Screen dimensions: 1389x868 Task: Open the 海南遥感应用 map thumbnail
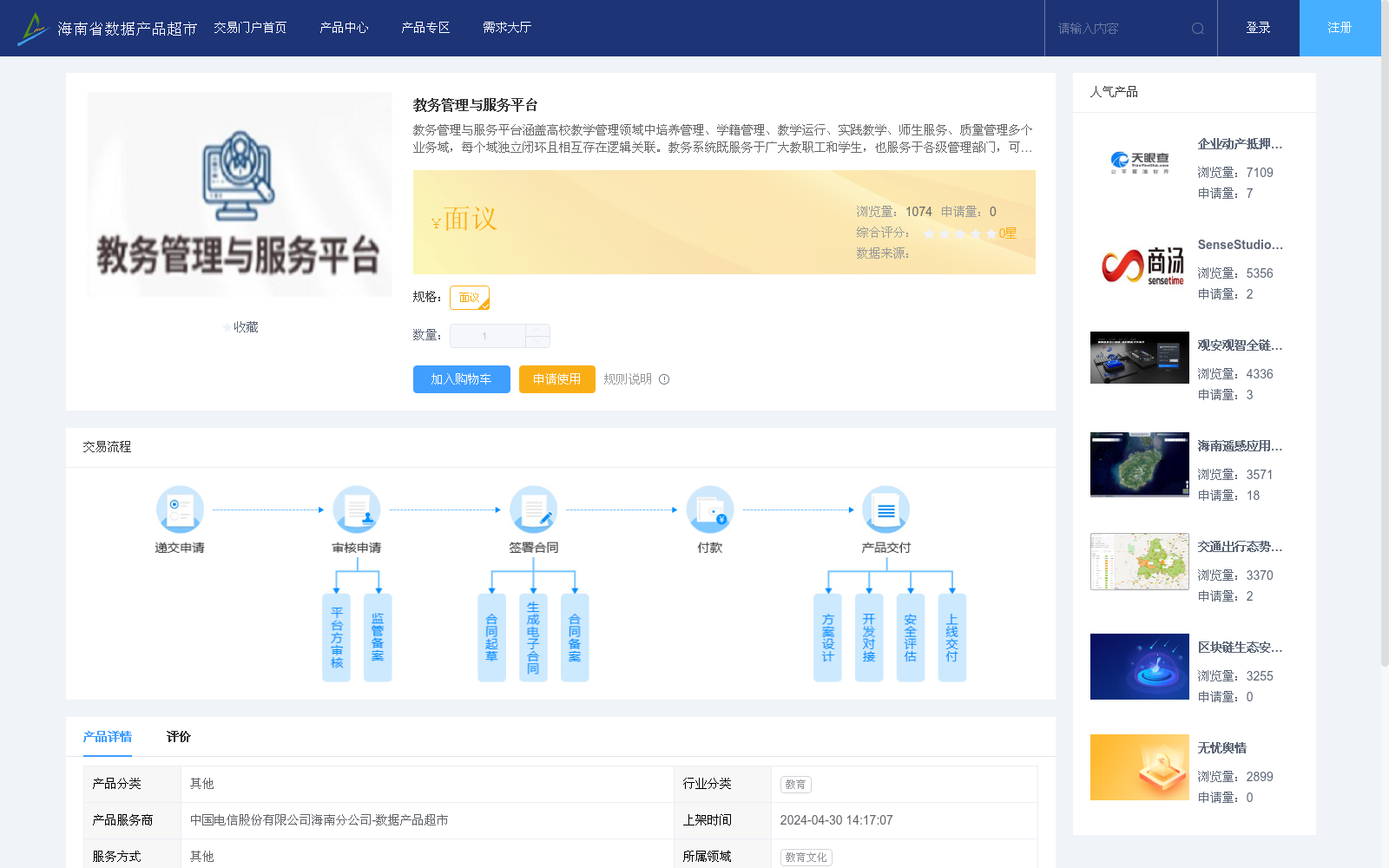pyautogui.click(x=1140, y=464)
